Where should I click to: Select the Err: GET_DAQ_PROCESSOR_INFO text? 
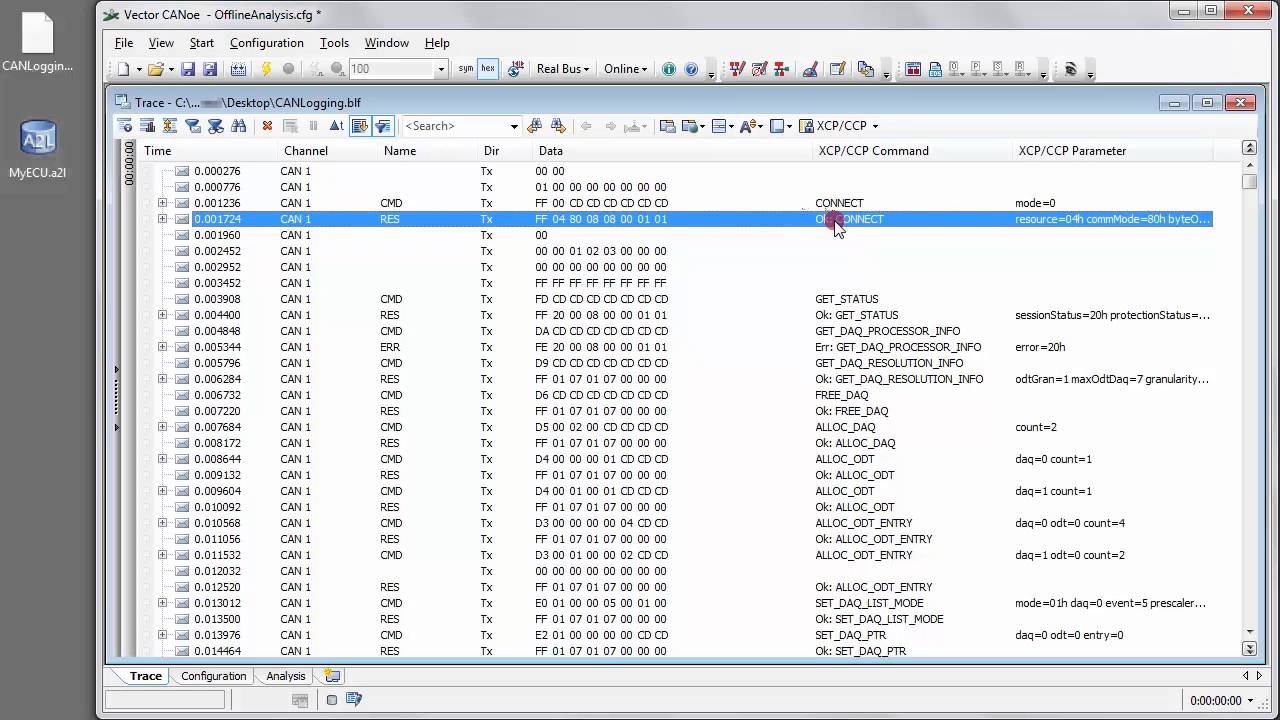tap(898, 347)
